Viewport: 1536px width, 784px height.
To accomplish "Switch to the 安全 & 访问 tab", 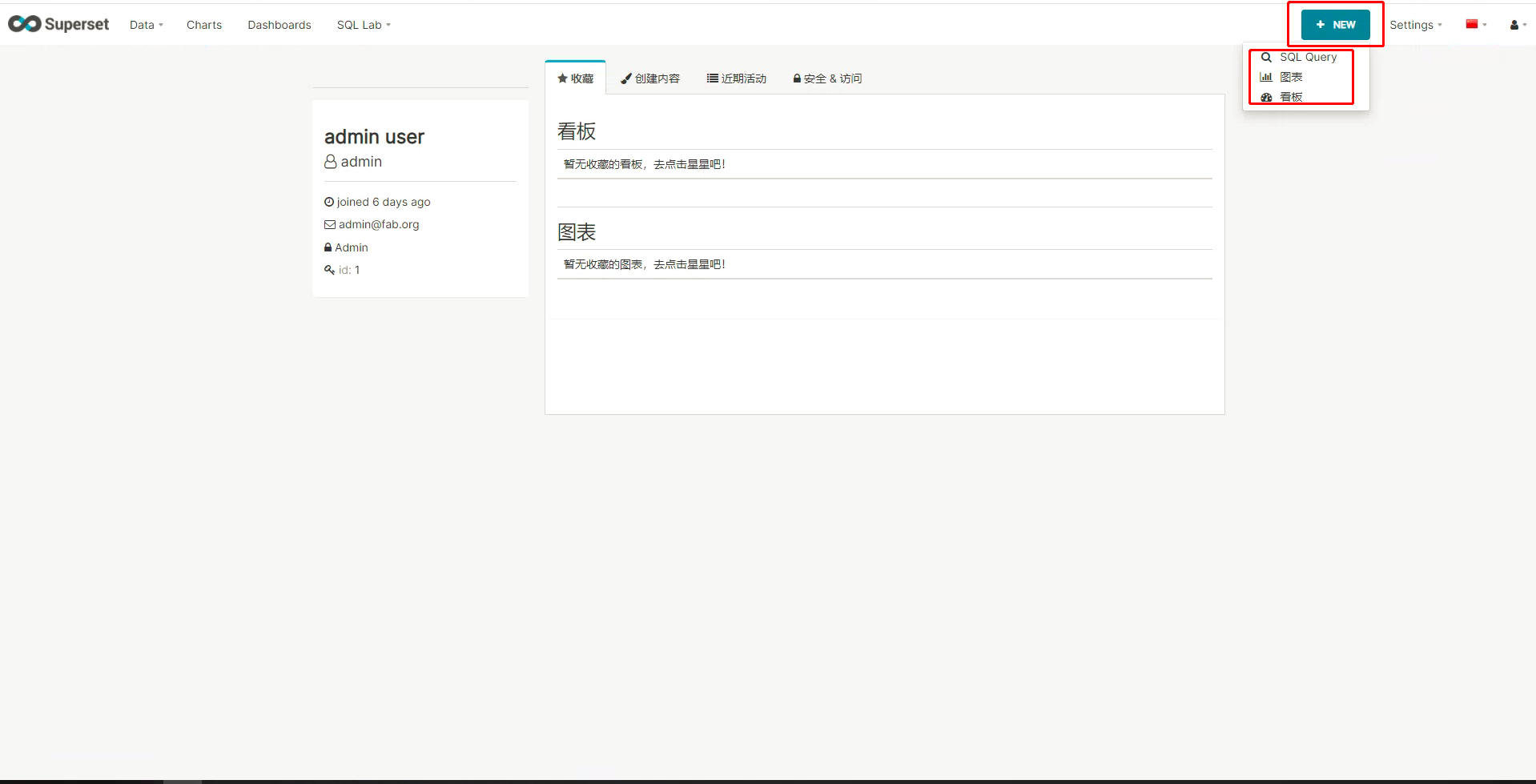I will pyautogui.click(x=827, y=78).
